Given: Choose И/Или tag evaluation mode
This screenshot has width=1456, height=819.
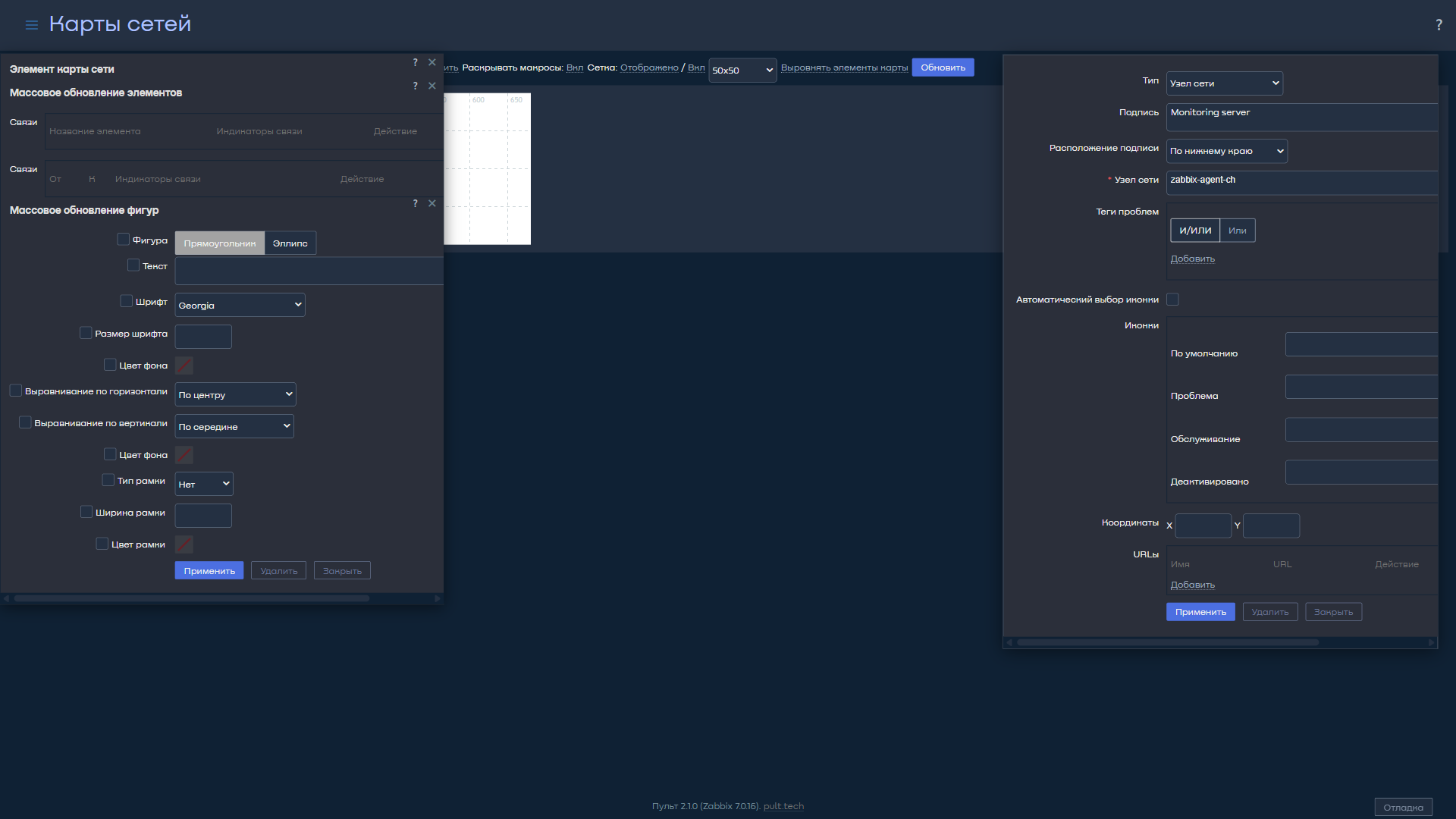Looking at the screenshot, I should pos(1195,231).
